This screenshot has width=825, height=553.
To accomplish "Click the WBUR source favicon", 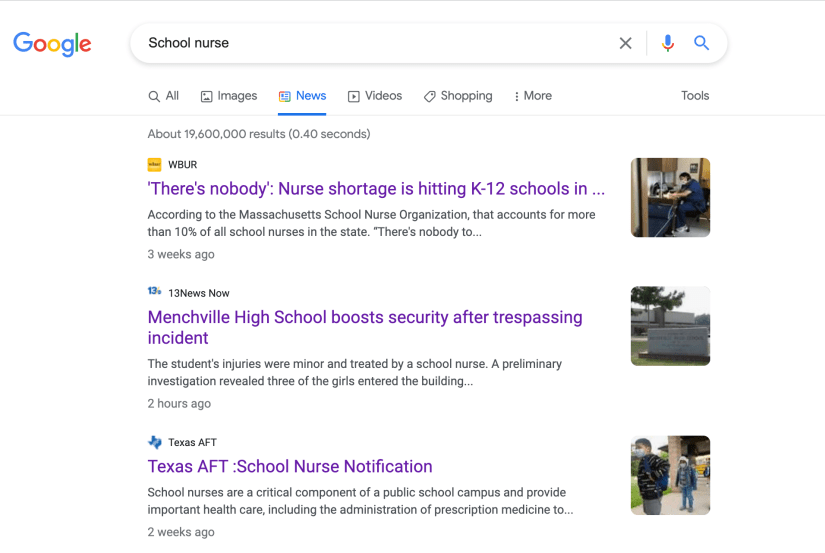I will click(x=154, y=165).
